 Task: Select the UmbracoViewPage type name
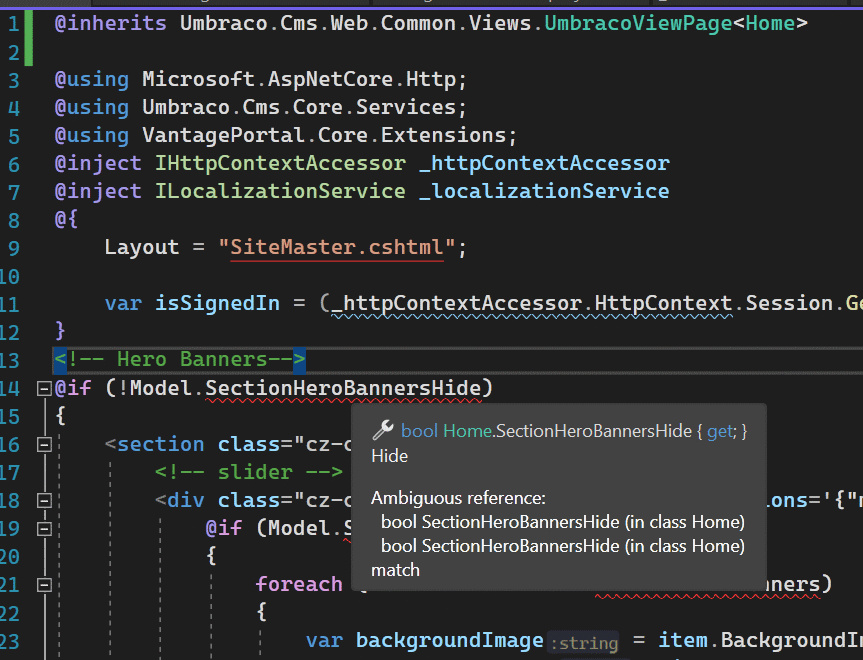[x=638, y=23]
